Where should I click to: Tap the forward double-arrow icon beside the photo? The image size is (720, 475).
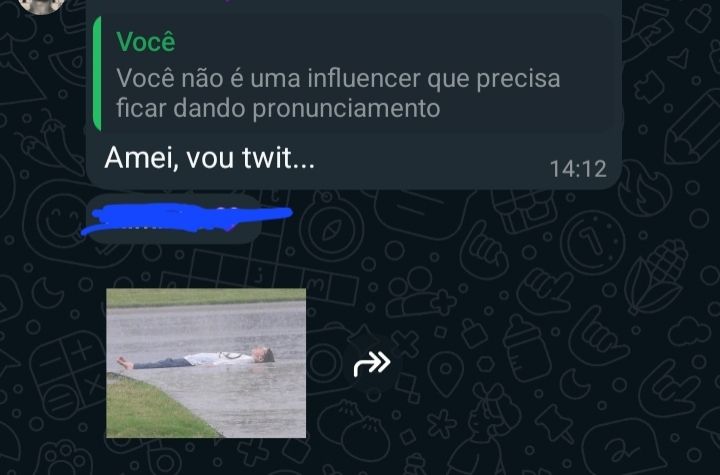coord(372,364)
